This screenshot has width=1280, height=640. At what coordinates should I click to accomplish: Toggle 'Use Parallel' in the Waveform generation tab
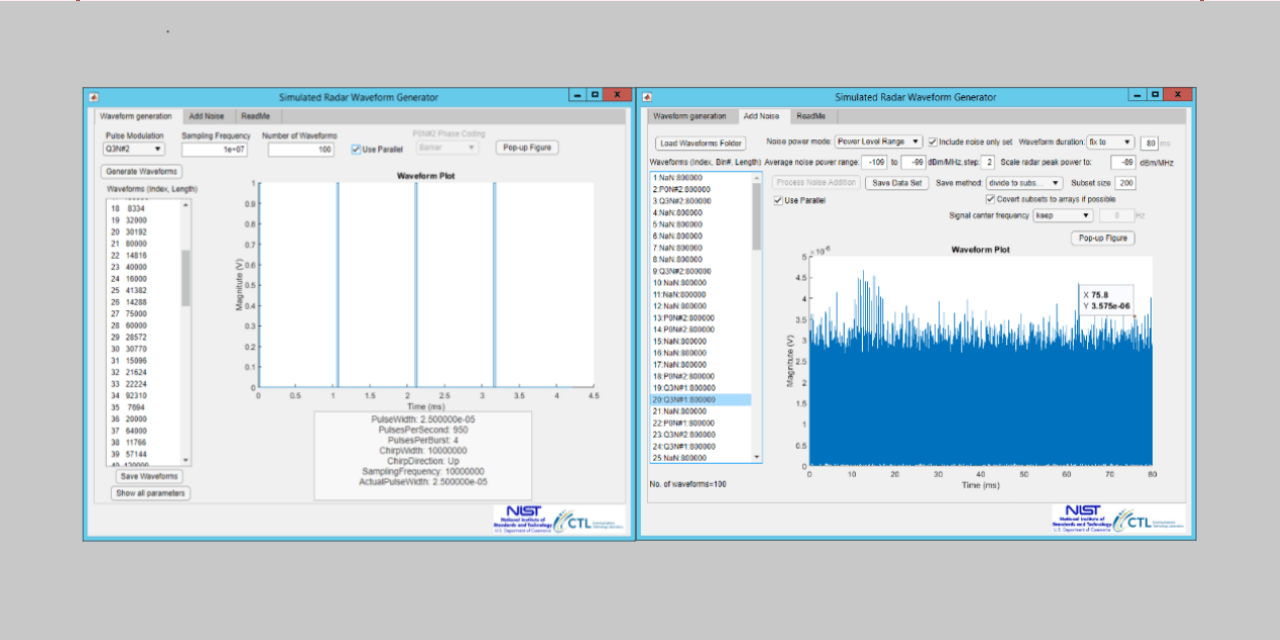(355, 148)
